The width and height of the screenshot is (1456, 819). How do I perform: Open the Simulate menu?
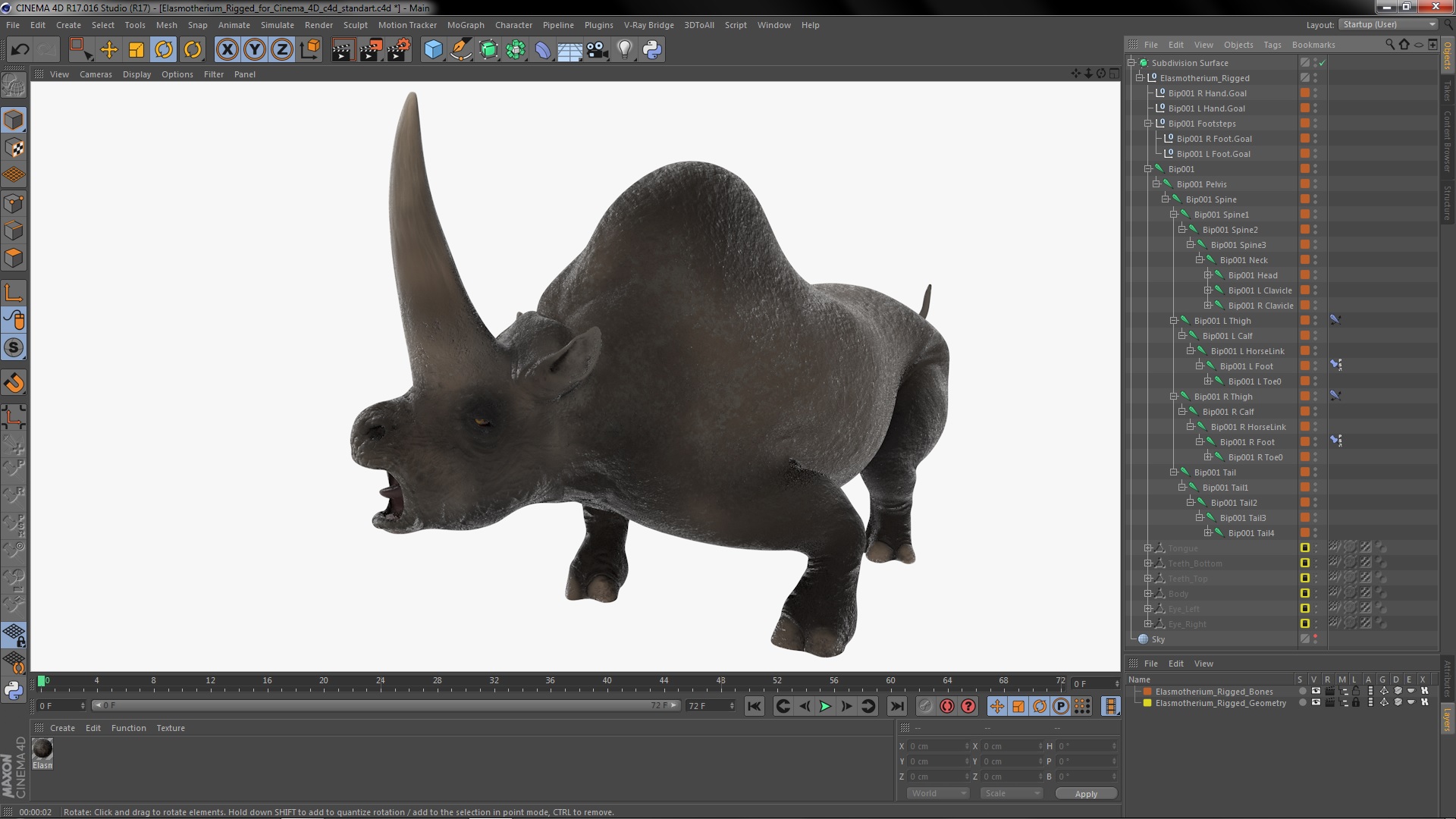coord(277,25)
